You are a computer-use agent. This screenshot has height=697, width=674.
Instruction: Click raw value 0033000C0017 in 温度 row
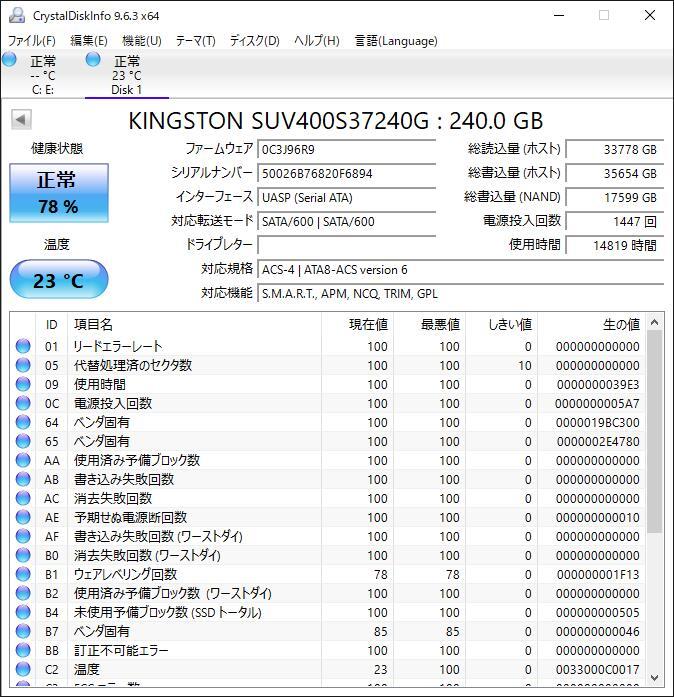[x=598, y=669]
